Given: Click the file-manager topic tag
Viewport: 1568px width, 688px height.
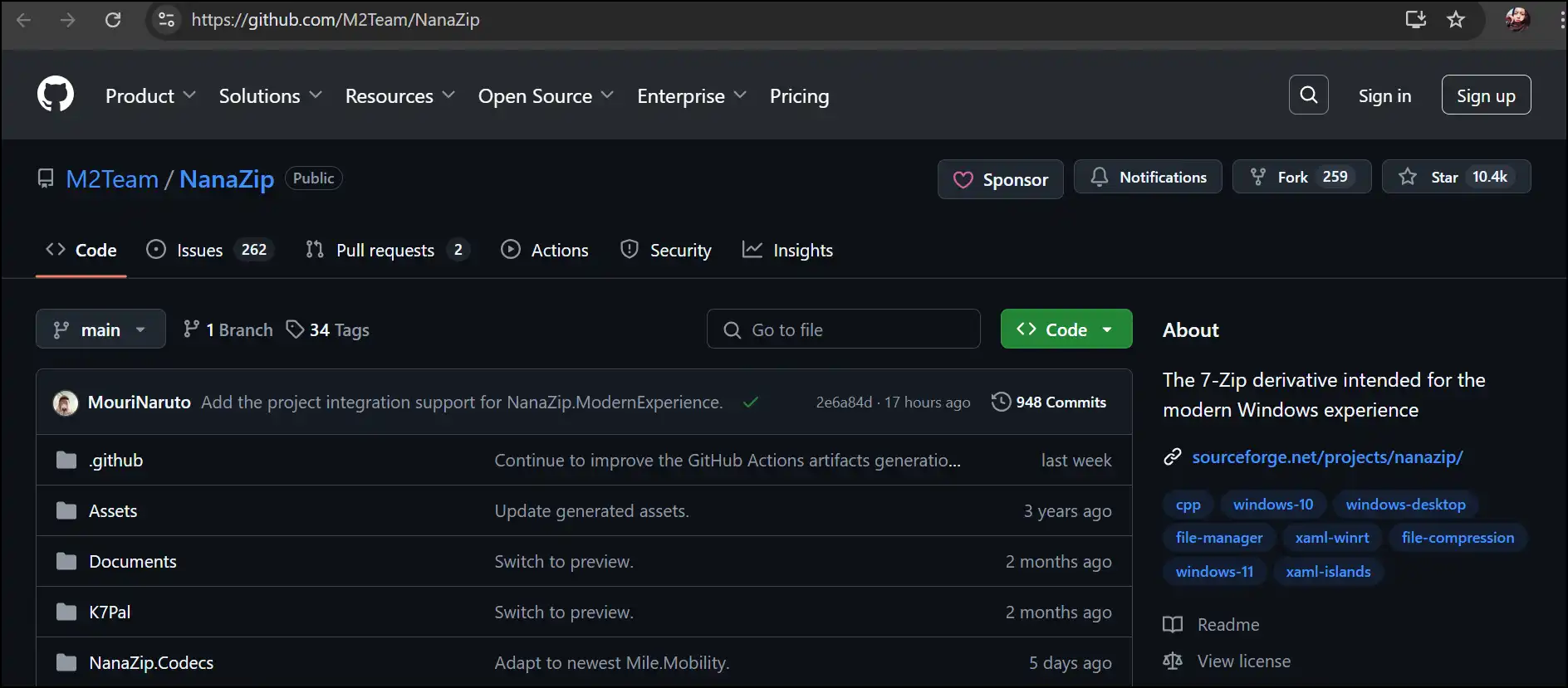Looking at the screenshot, I should point(1219,538).
